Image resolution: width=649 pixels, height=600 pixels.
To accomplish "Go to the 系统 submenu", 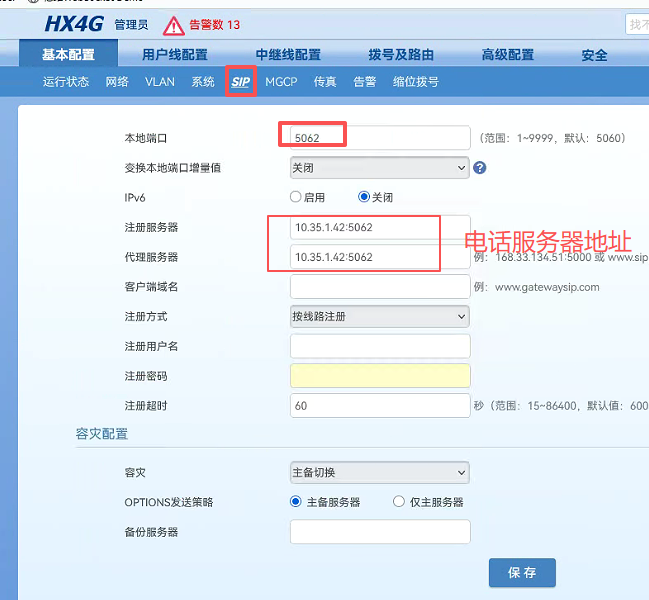I will (x=203, y=82).
